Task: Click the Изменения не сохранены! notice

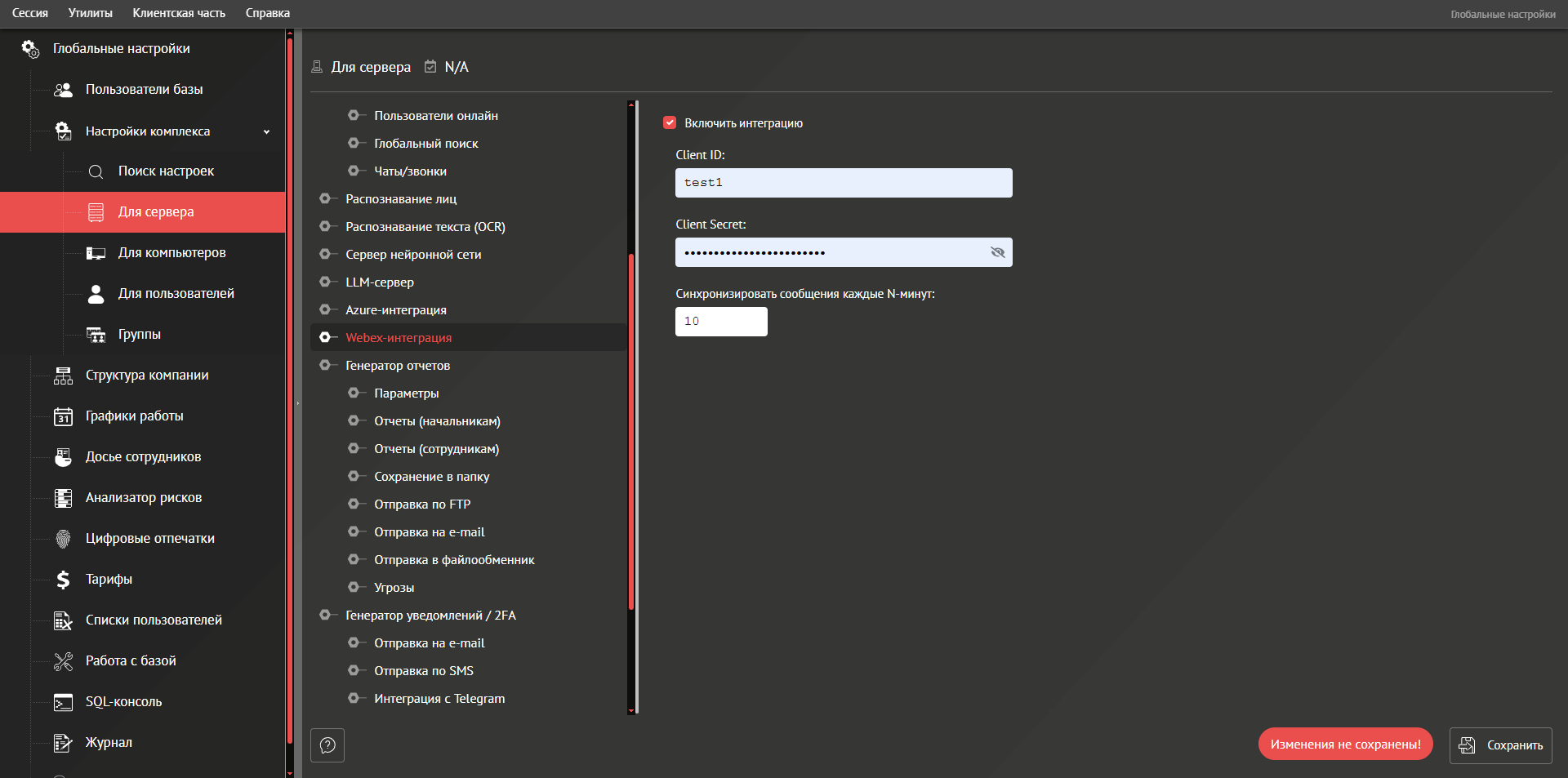Action: pyautogui.click(x=1345, y=745)
